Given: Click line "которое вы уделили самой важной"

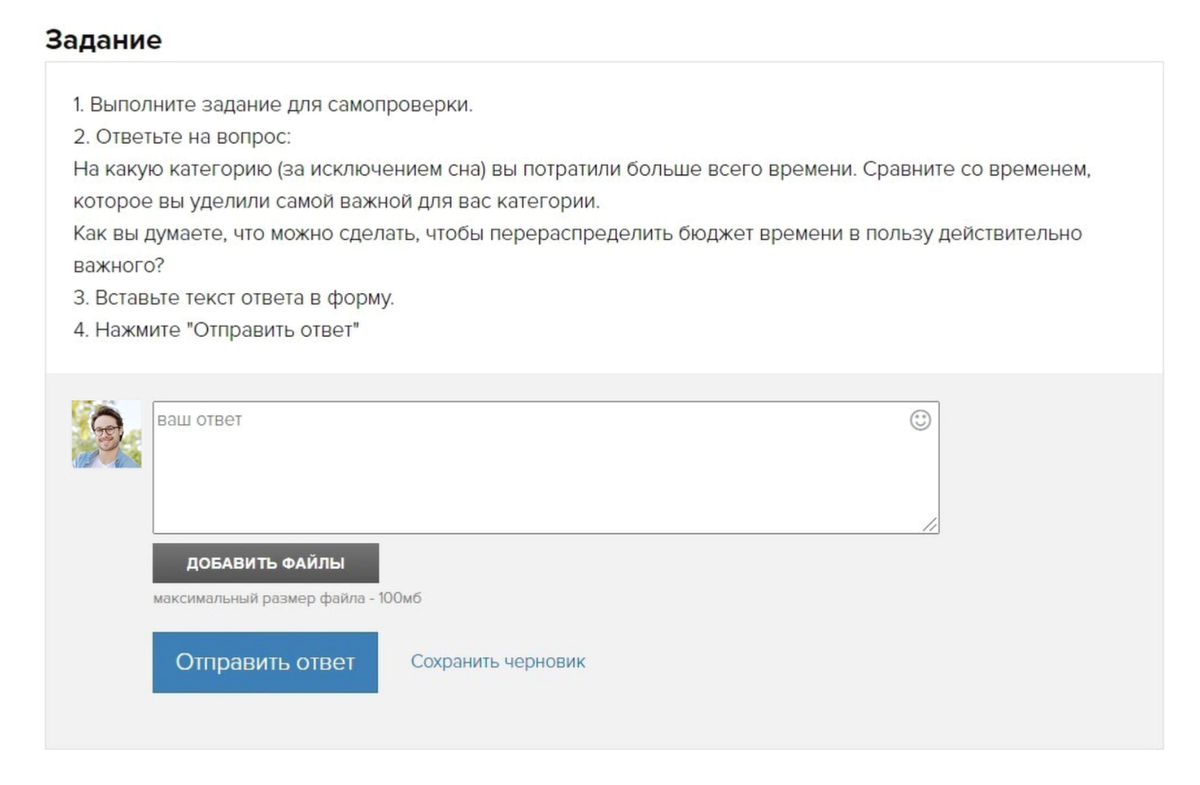Looking at the screenshot, I should [336, 201].
